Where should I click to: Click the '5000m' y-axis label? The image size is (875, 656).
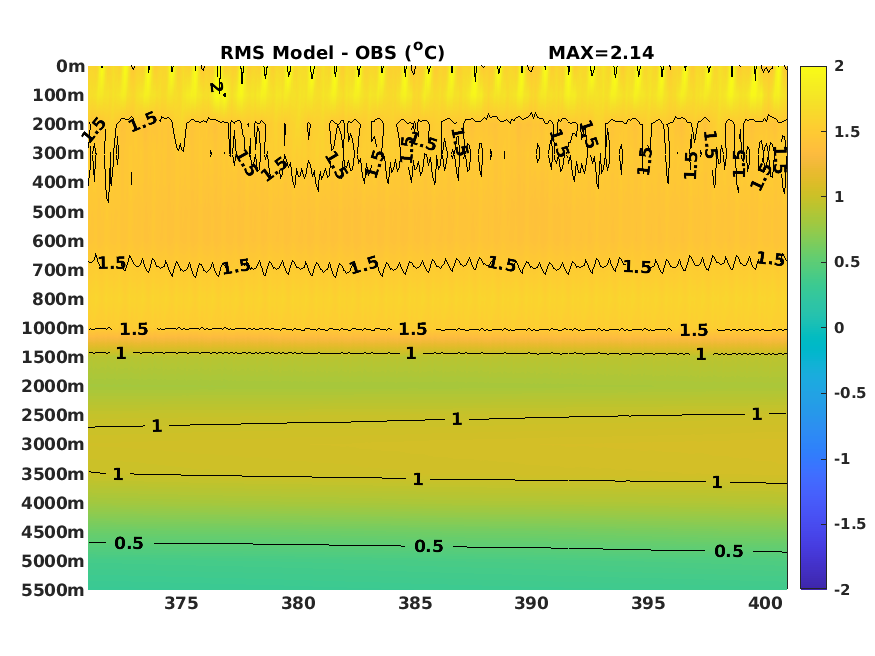tap(53, 561)
